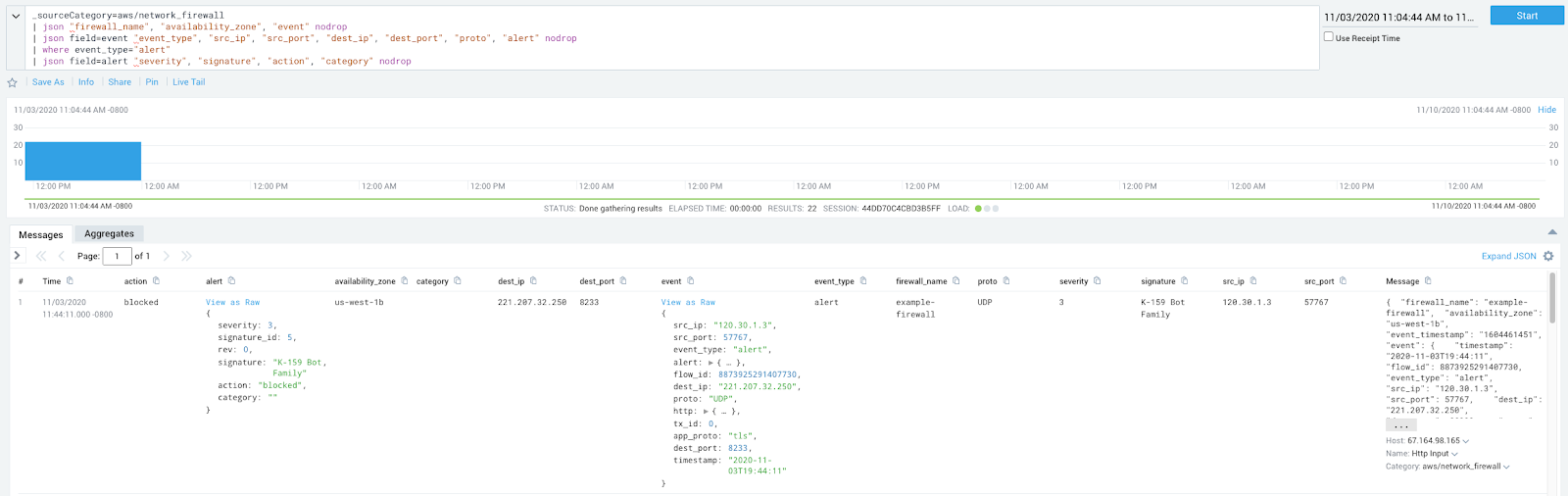Expand the hidden fields sidebar
1568x496 pixels.
tap(17, 256)
